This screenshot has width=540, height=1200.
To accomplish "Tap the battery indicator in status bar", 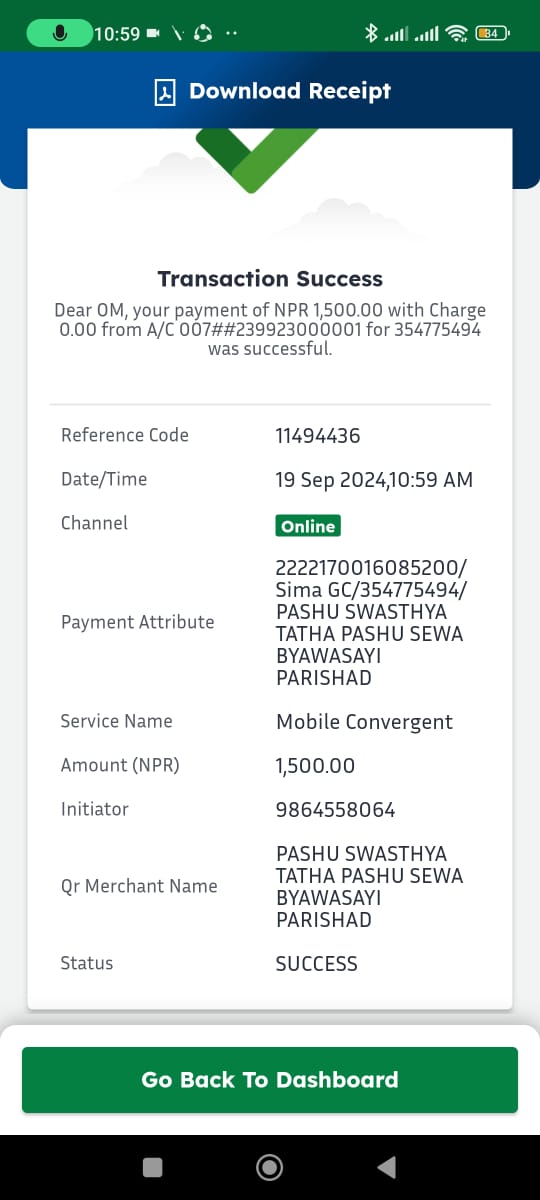I will (x=492, y=33).
